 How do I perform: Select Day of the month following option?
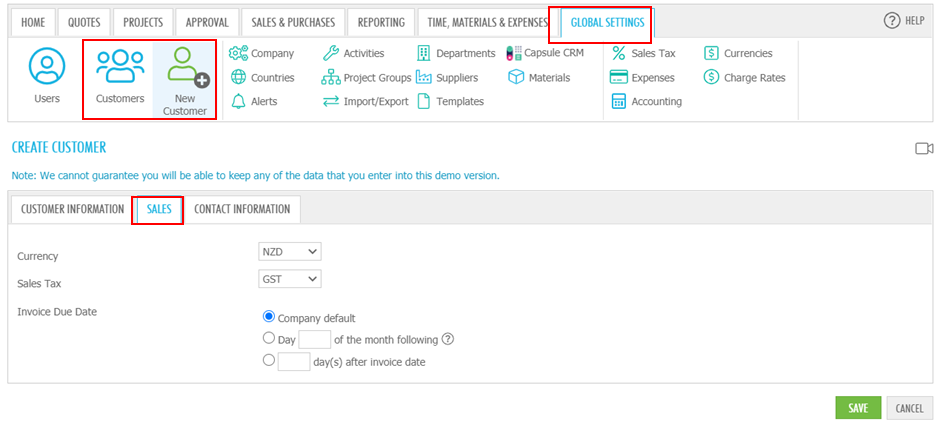pyautogui.click(x=269, y=338)
